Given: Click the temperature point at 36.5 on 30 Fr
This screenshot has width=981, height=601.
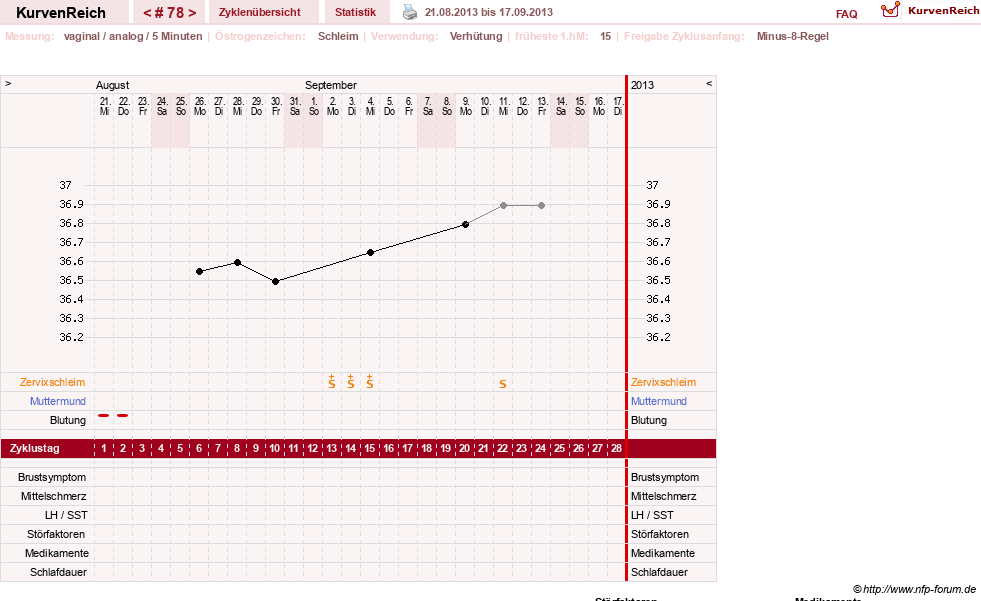Looking at the screenshot, I should 276,281.
